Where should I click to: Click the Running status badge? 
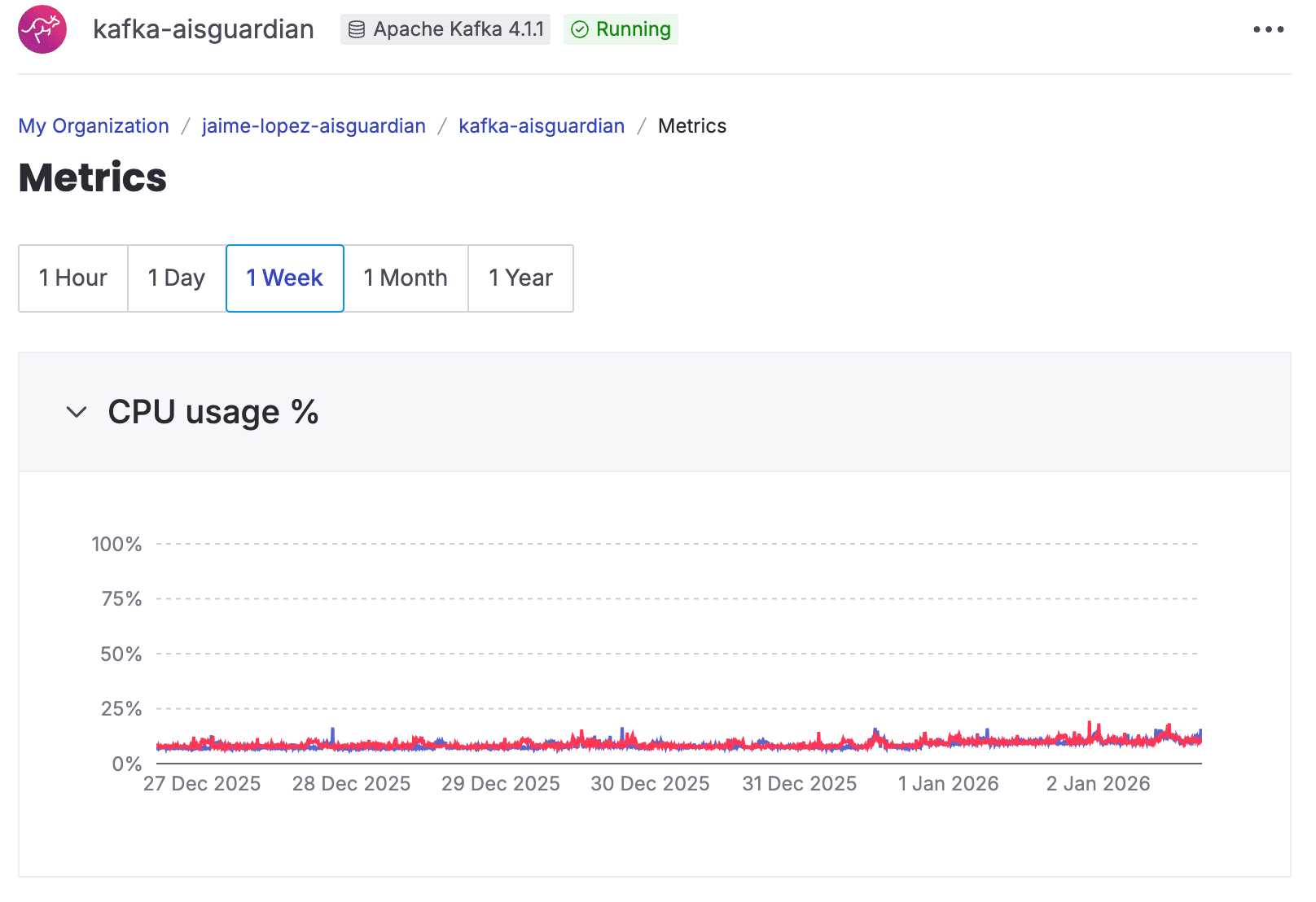(621, 29)
